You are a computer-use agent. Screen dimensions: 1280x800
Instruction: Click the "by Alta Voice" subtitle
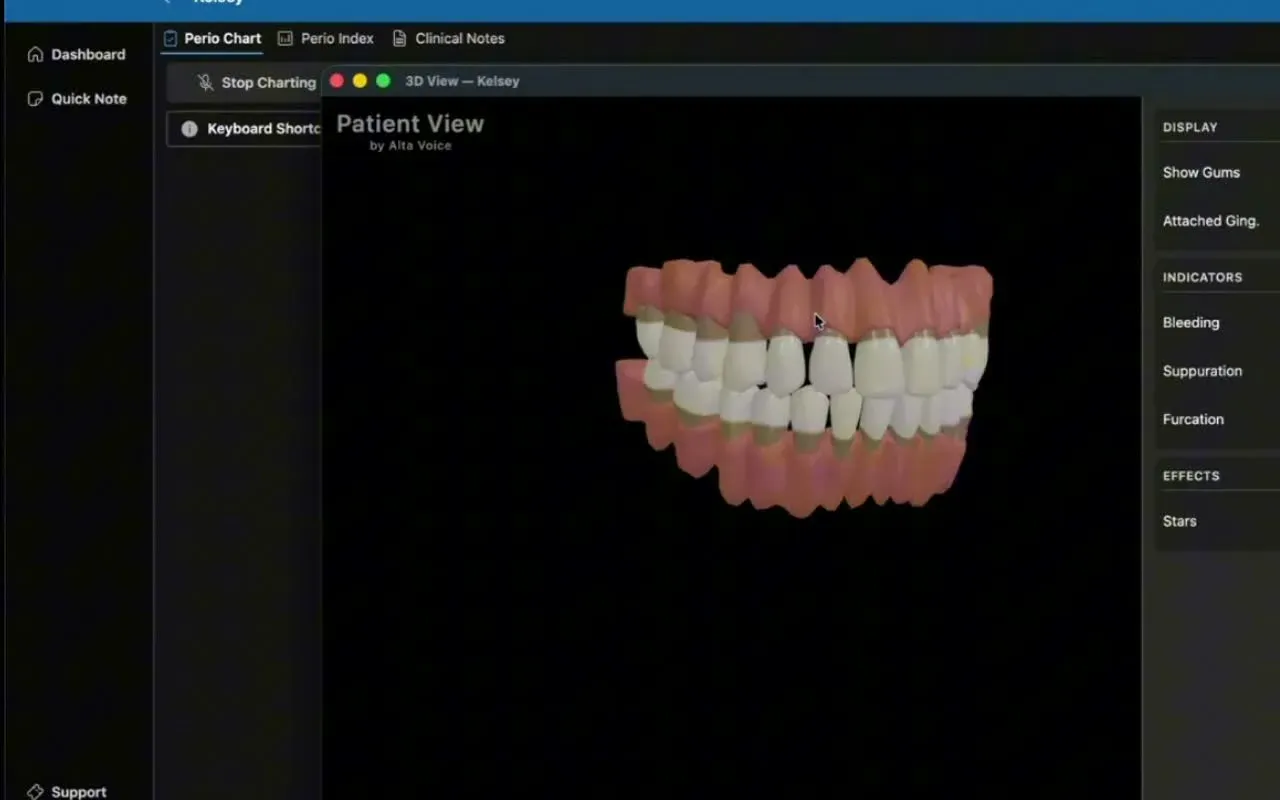(x=410, y=146)
